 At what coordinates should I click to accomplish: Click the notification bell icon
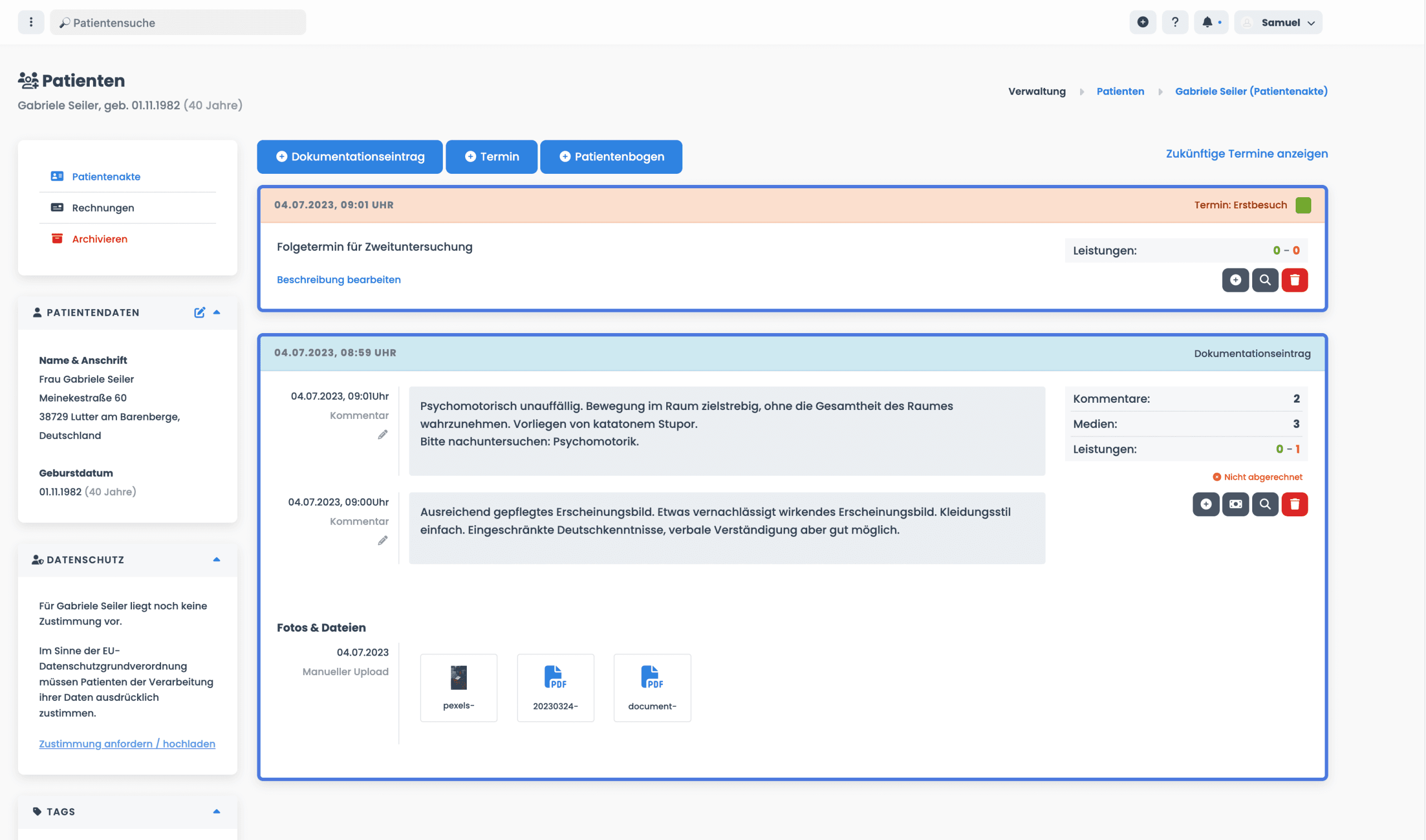pos(1207,22)
